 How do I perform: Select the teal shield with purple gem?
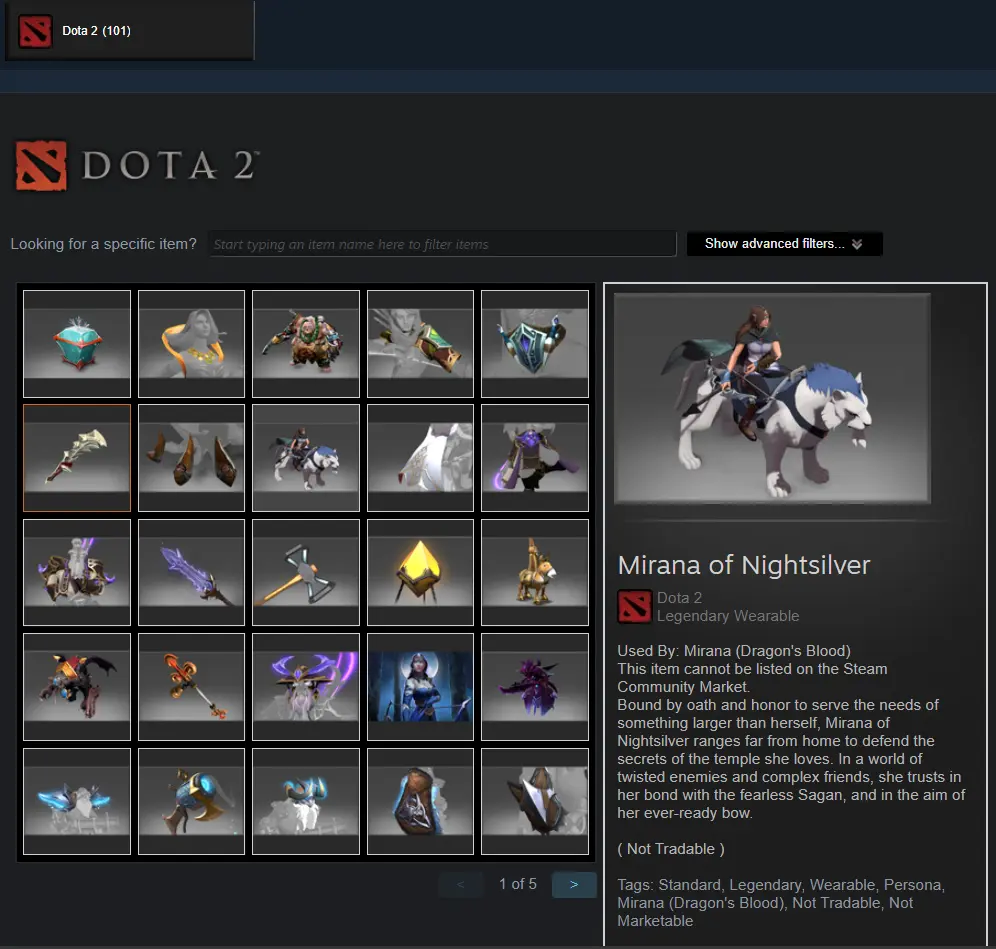point(535,344)
